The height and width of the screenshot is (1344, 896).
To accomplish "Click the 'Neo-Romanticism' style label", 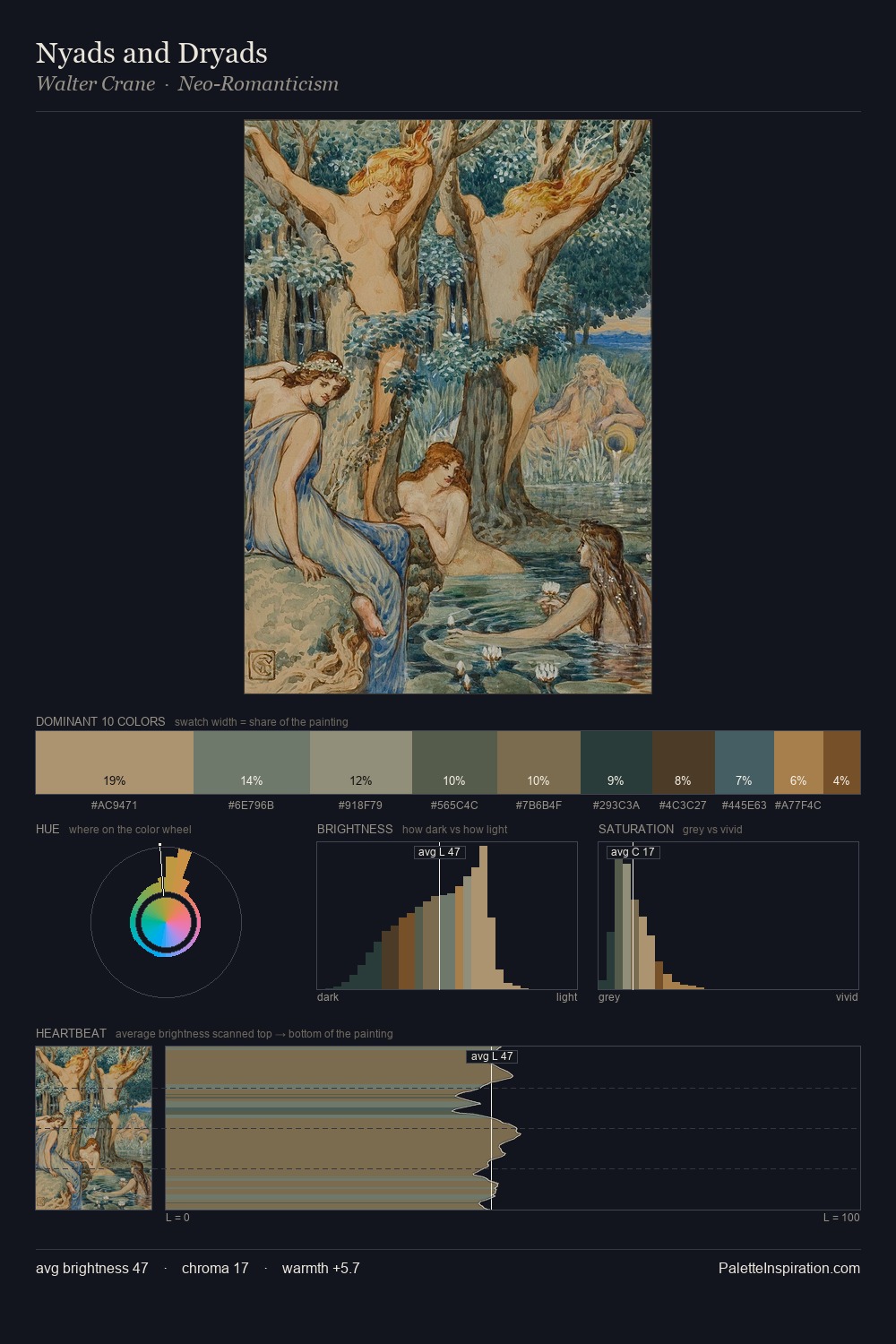I will pos(258,84).
